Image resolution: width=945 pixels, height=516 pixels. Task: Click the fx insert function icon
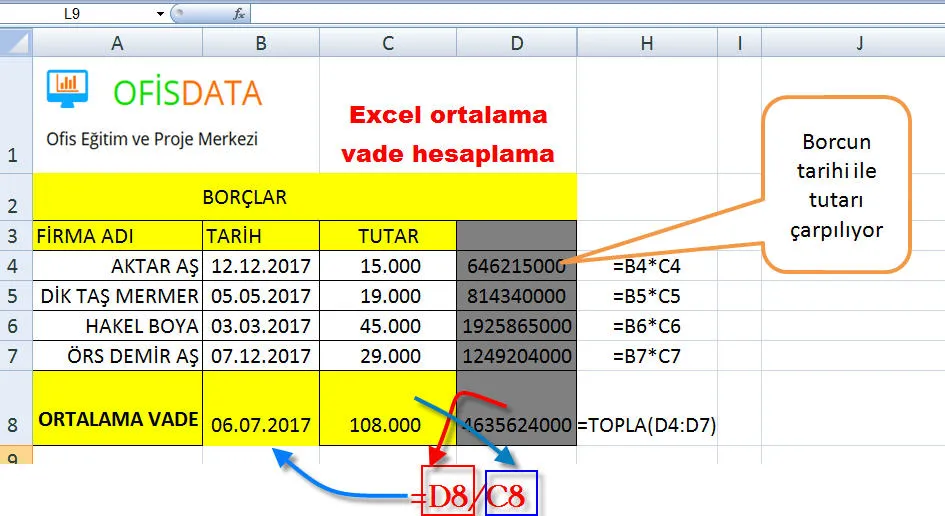pos(239,14)
